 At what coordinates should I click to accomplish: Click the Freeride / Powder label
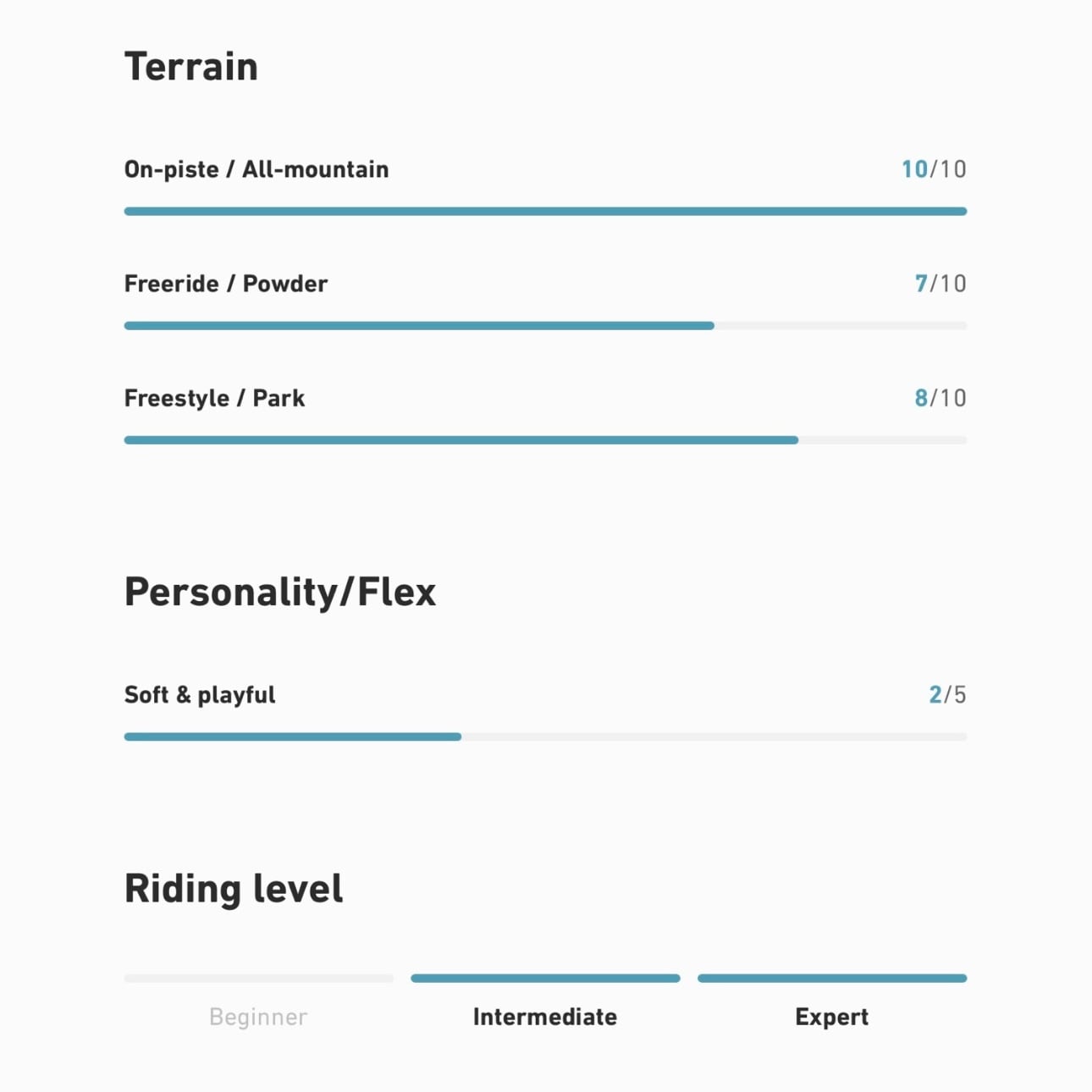pyautogui.click(x=226, y=284)
